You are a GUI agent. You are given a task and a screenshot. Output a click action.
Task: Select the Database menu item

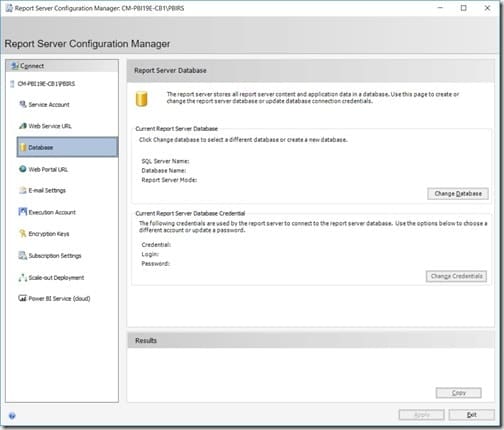[67, 147]
